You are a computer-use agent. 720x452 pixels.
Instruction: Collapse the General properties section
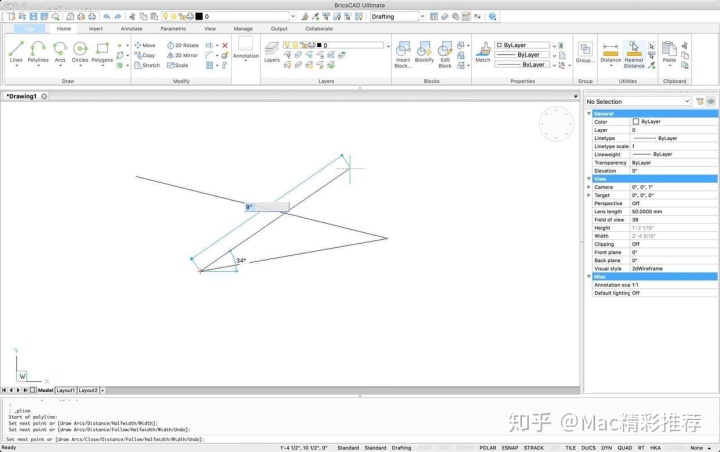589,113
